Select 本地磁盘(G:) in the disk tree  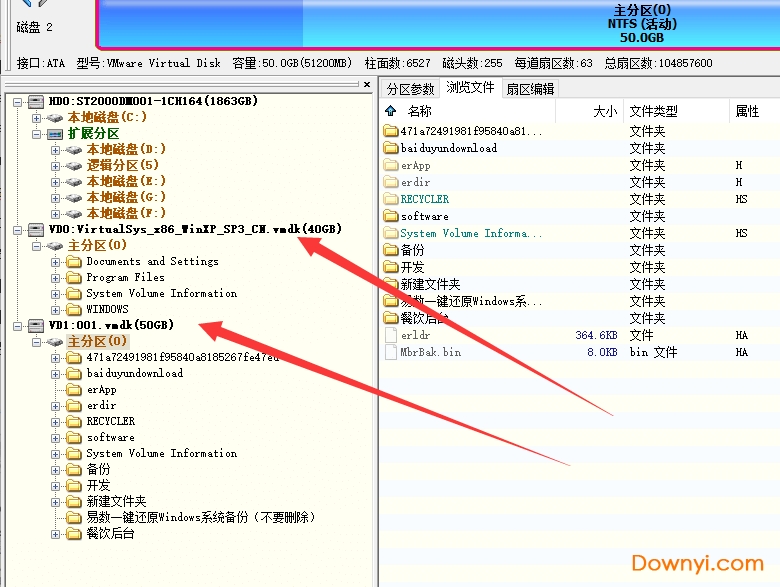tap(126, 197)
